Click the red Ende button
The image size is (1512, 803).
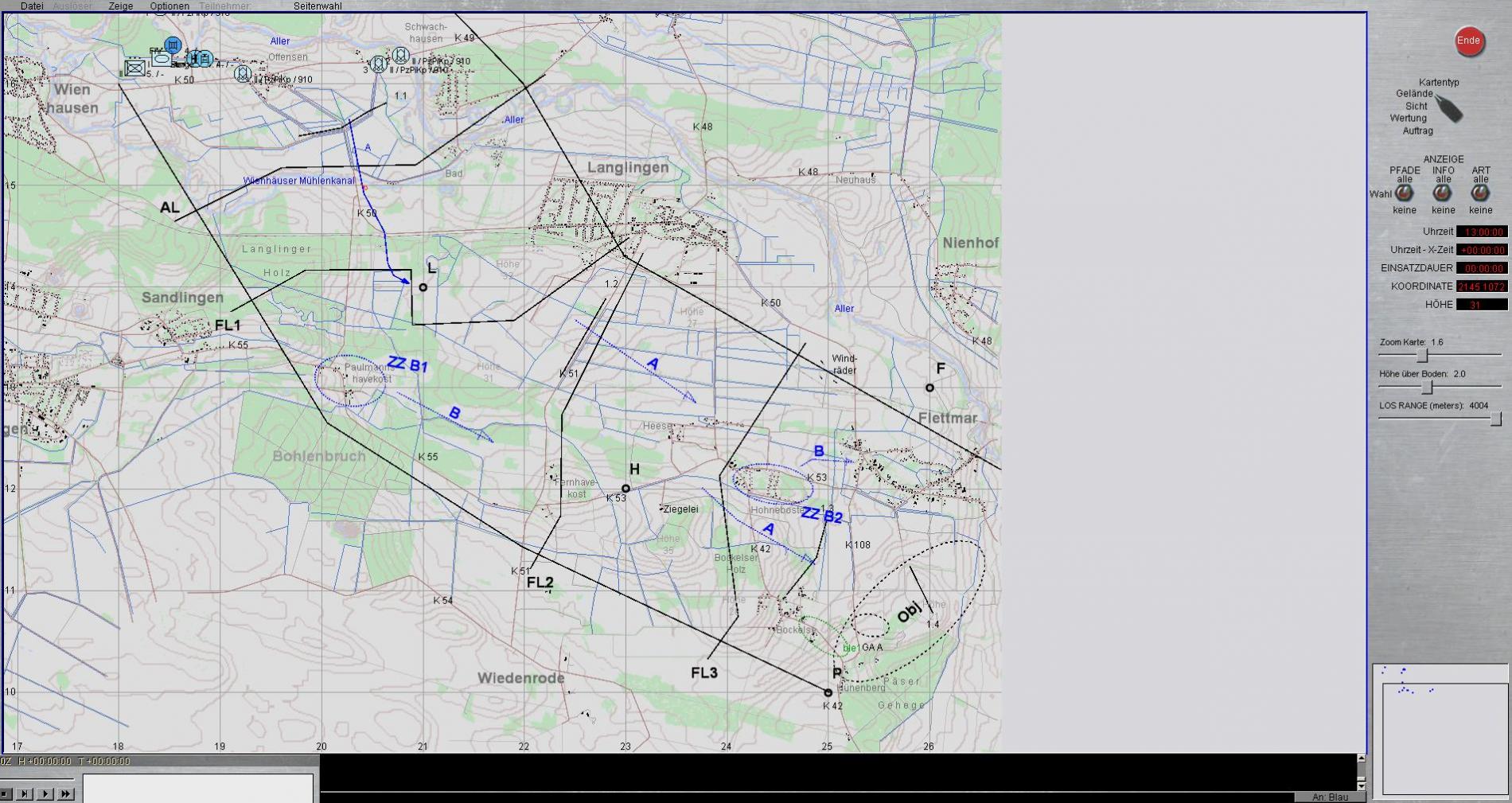click(x=1469, y=41)
